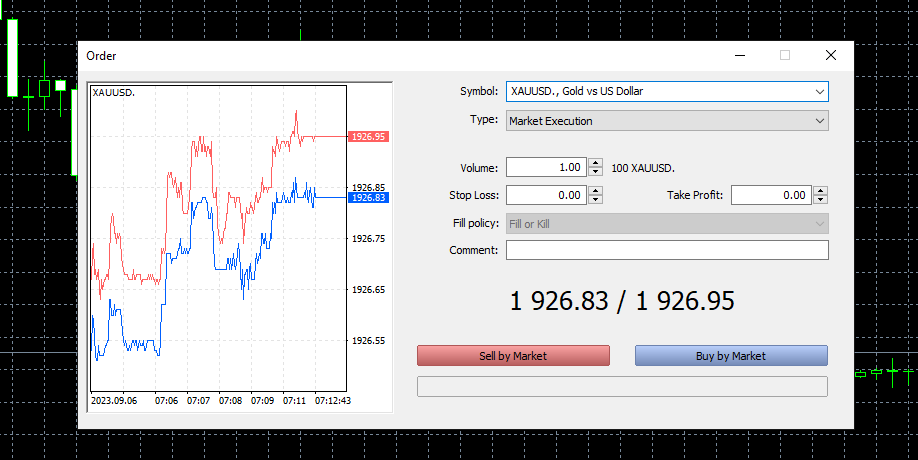Focus the Stop Loss value field
The height and width of the screenshot is (460, 918).
[546, 195]
